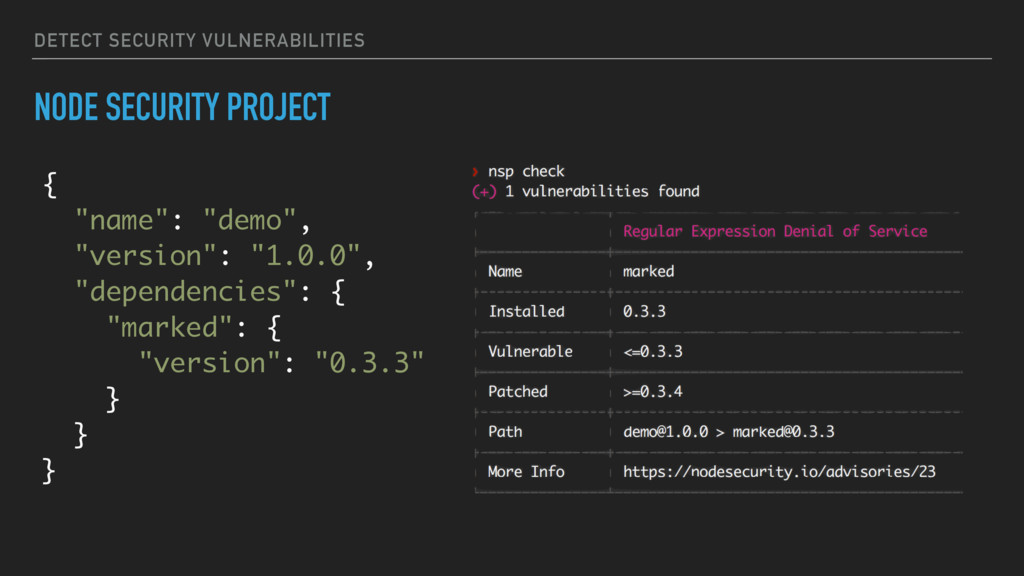Click the opening curly brace of JSON

(x=50, y=185)
